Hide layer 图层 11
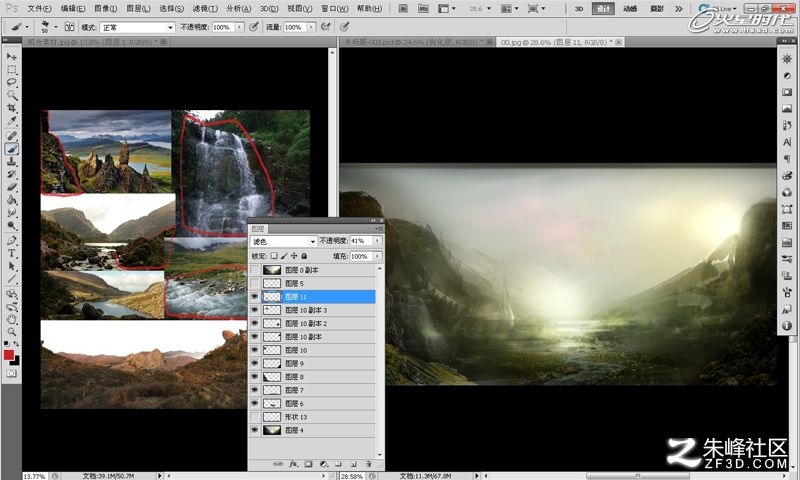Screen dimensions: 800x480 254,296
